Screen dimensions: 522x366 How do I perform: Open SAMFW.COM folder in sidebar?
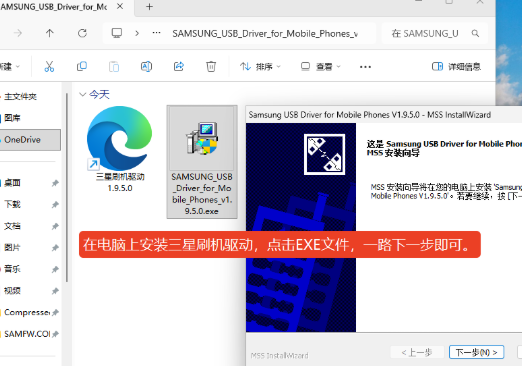pos(27,334)
